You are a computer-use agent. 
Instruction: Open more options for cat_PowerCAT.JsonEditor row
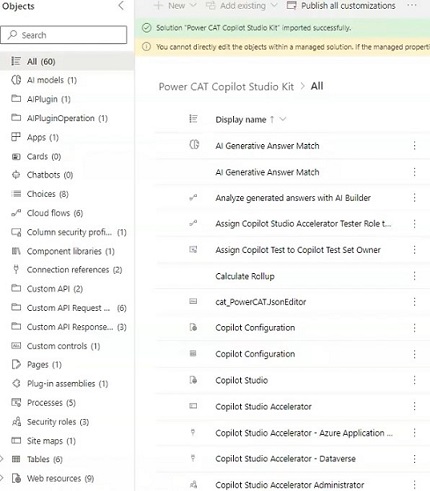pyautogui.click(x=414, y=302)
